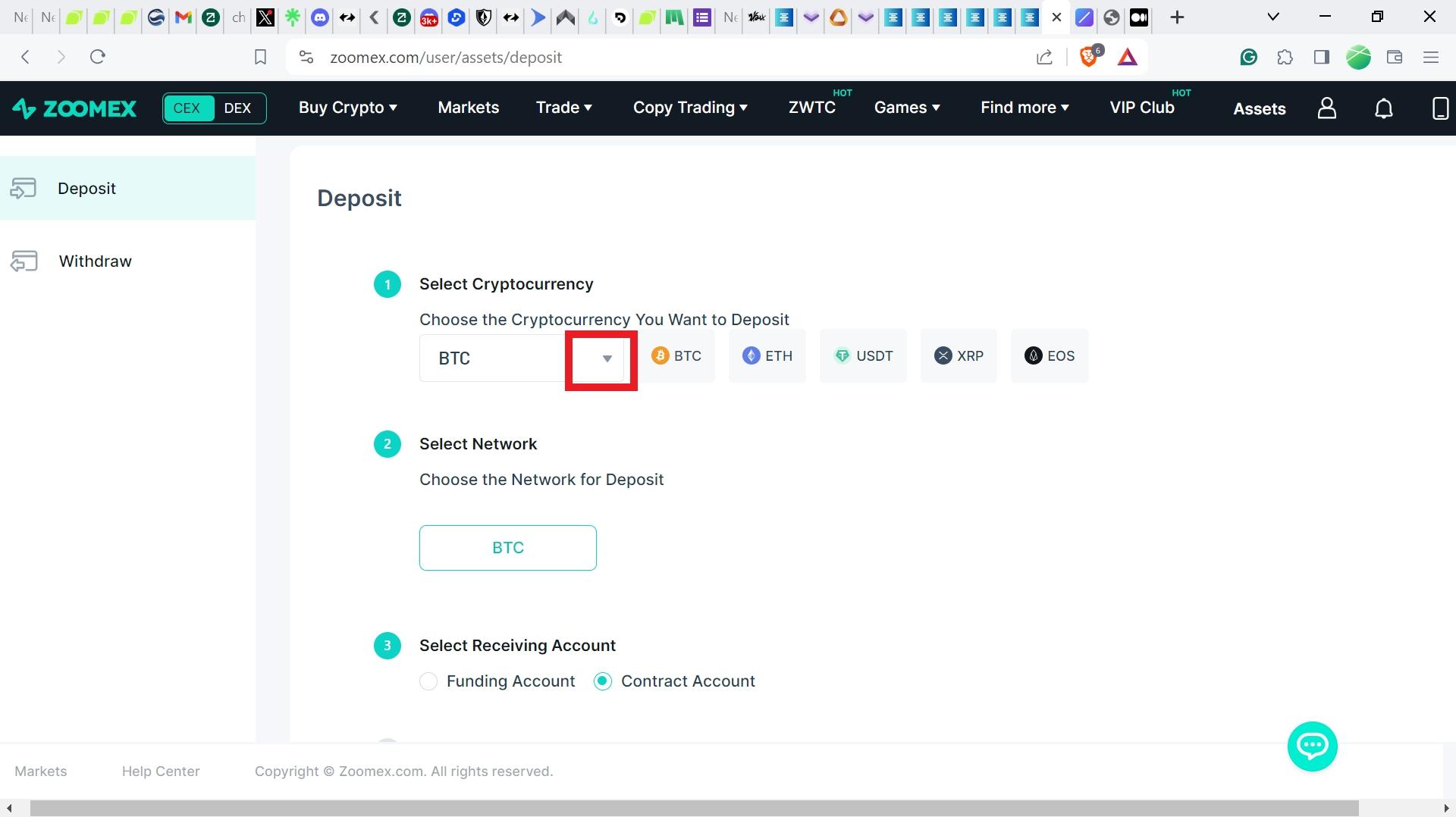This screenshot has height=817, width=1456.
Task: Click the Zoomex logo
Action: (x=74, y=108)
